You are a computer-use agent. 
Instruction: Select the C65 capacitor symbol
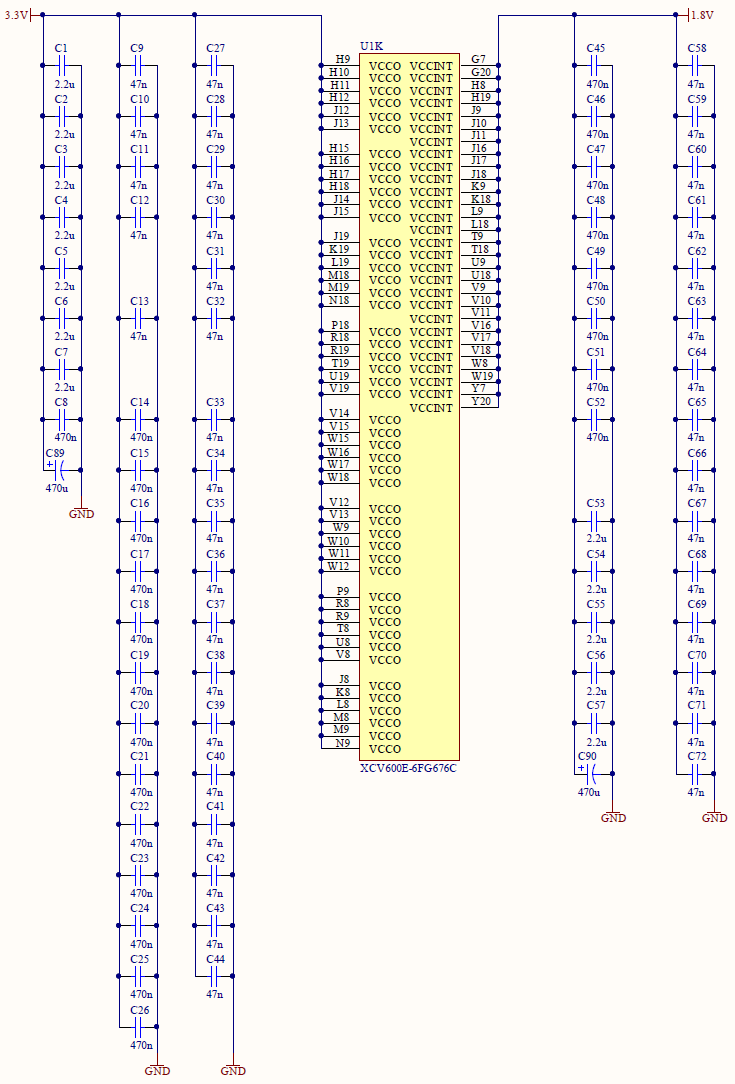(x=696, y=419)
